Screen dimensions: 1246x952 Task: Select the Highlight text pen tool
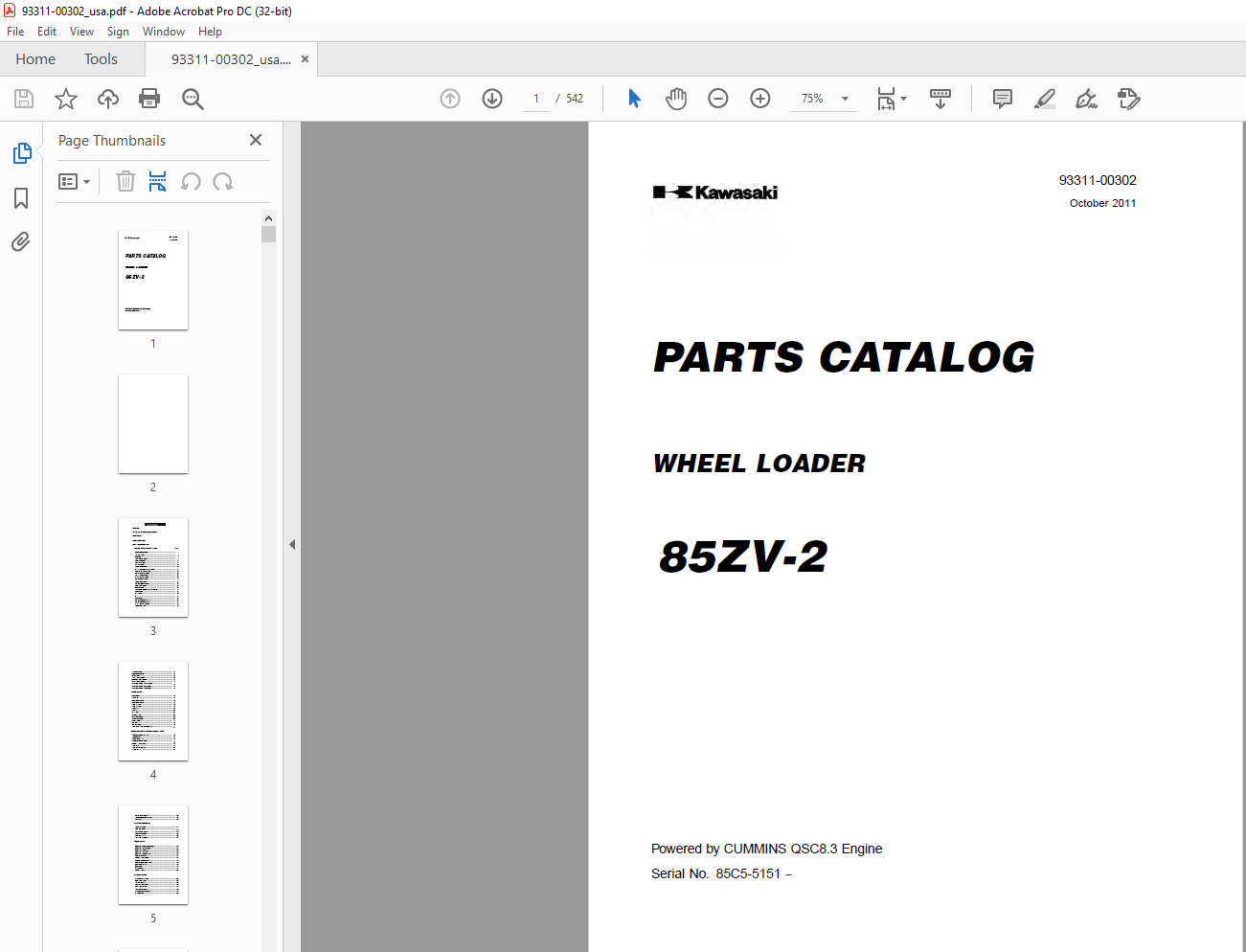click(x=1045, y=99)
